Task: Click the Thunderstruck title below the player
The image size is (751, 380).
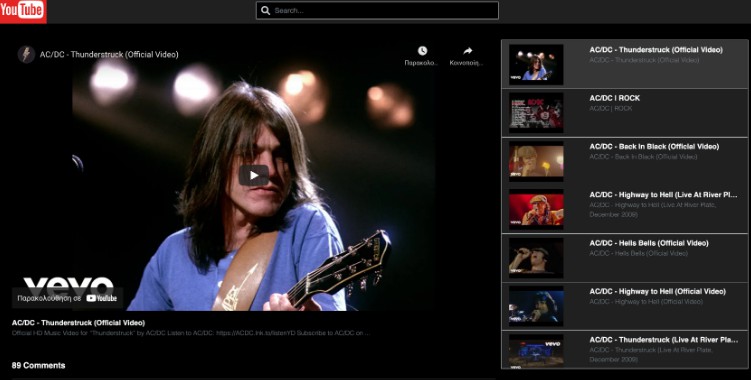Action: (79, 322)
